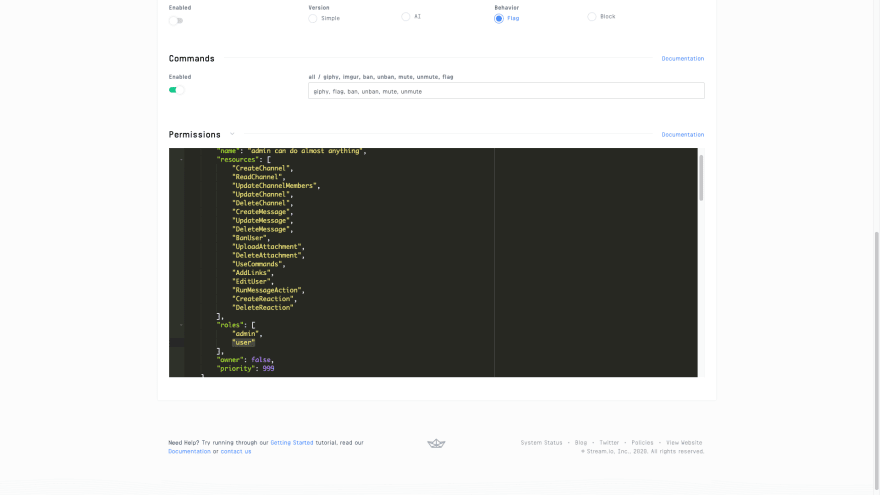Click the "owner": false line
The image size is (880, 495).
tap(245, 360)
